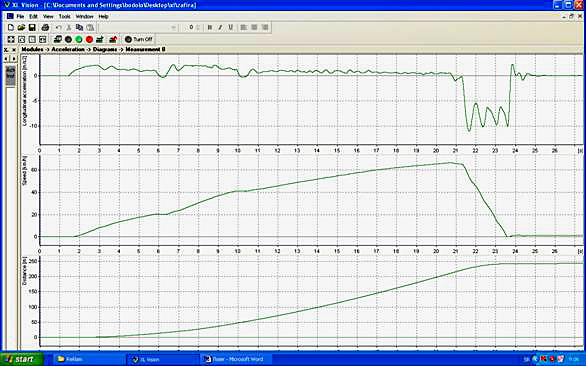Print with the printer icon
Image resolution: width=586 pixels, height=366 pixels.
click(45, 27)
